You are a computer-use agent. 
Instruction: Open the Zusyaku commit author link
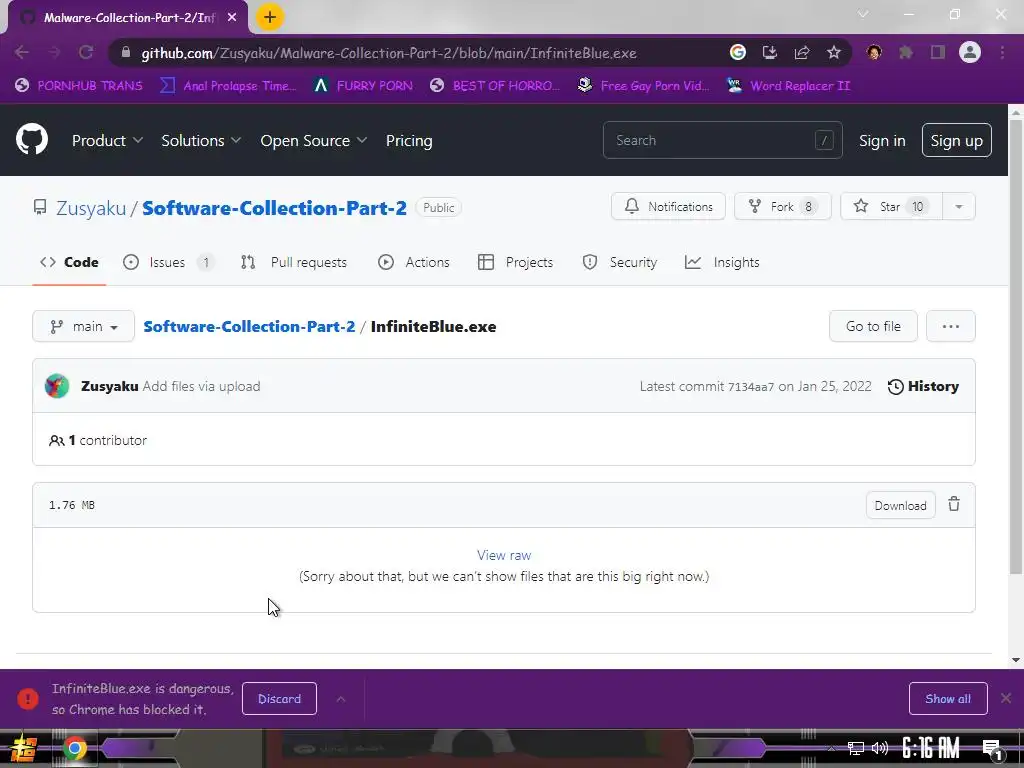[x=110, y=386]
